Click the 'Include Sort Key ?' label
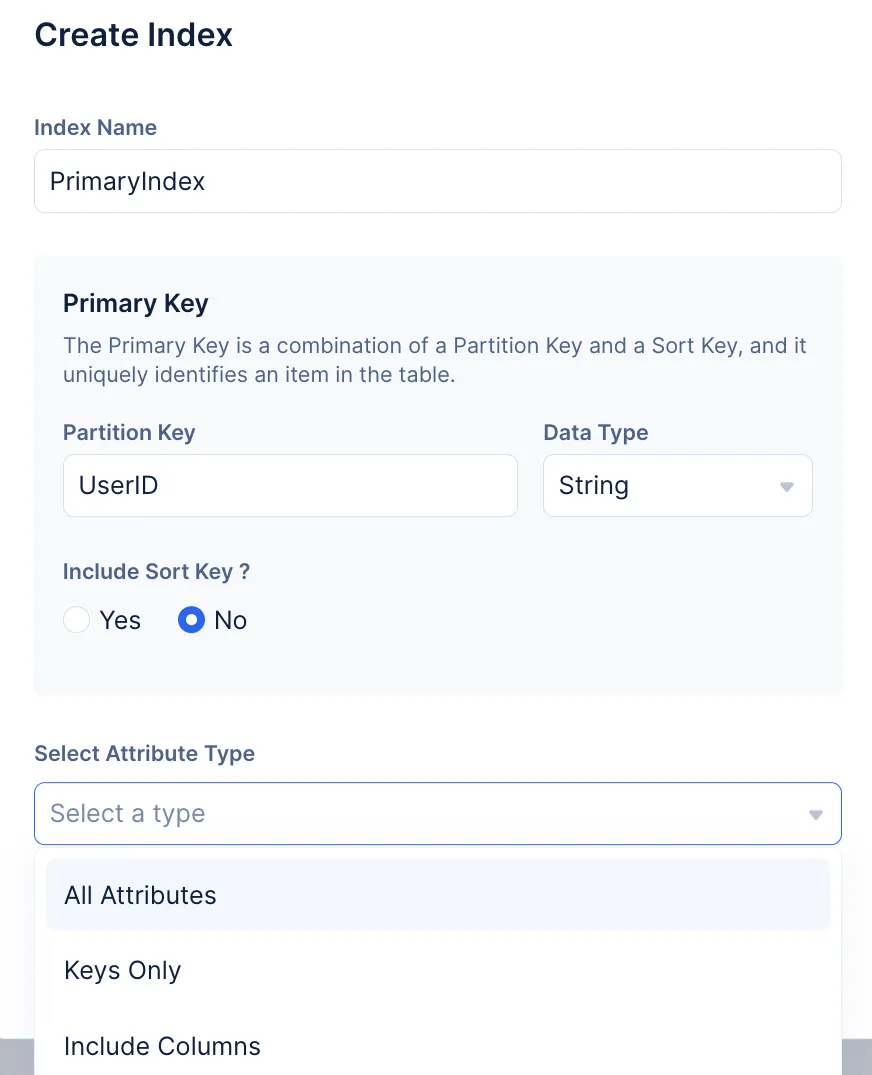872x1075 pixels. point(156,571)
